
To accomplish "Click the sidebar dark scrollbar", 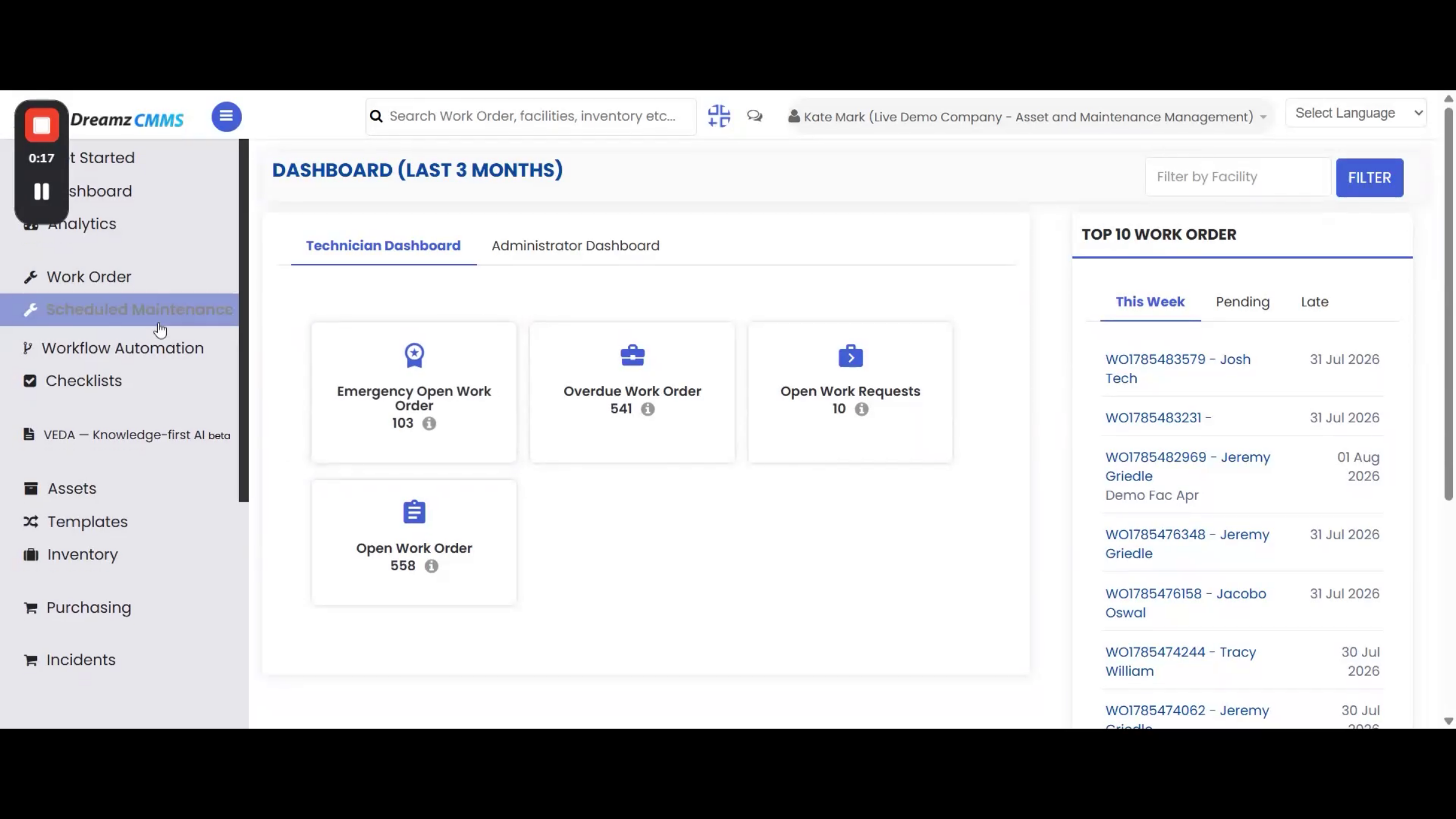I will 244,320.
